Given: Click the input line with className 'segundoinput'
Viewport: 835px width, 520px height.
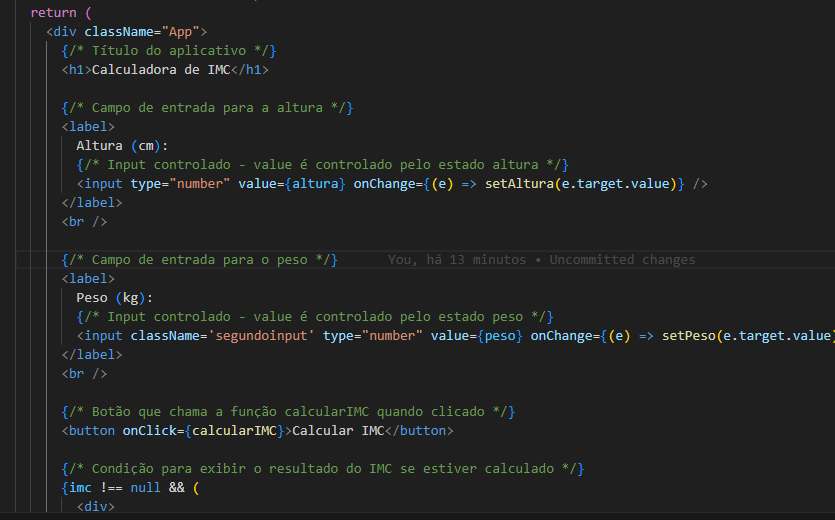Looking at the screenshot, I should click(x=455, y=336).
